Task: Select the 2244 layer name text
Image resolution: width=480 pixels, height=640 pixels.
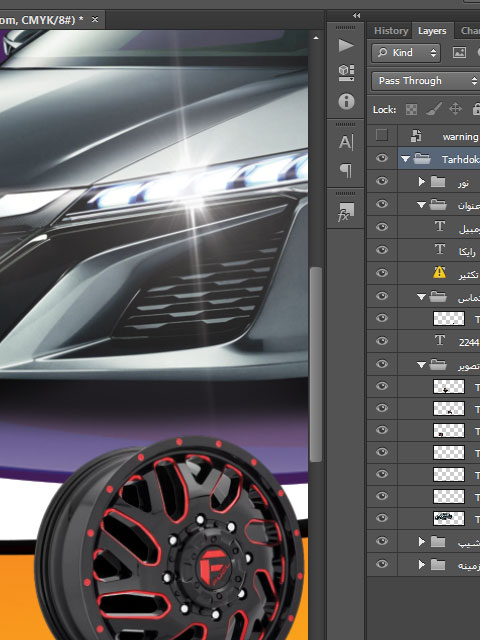Action: 469,342
